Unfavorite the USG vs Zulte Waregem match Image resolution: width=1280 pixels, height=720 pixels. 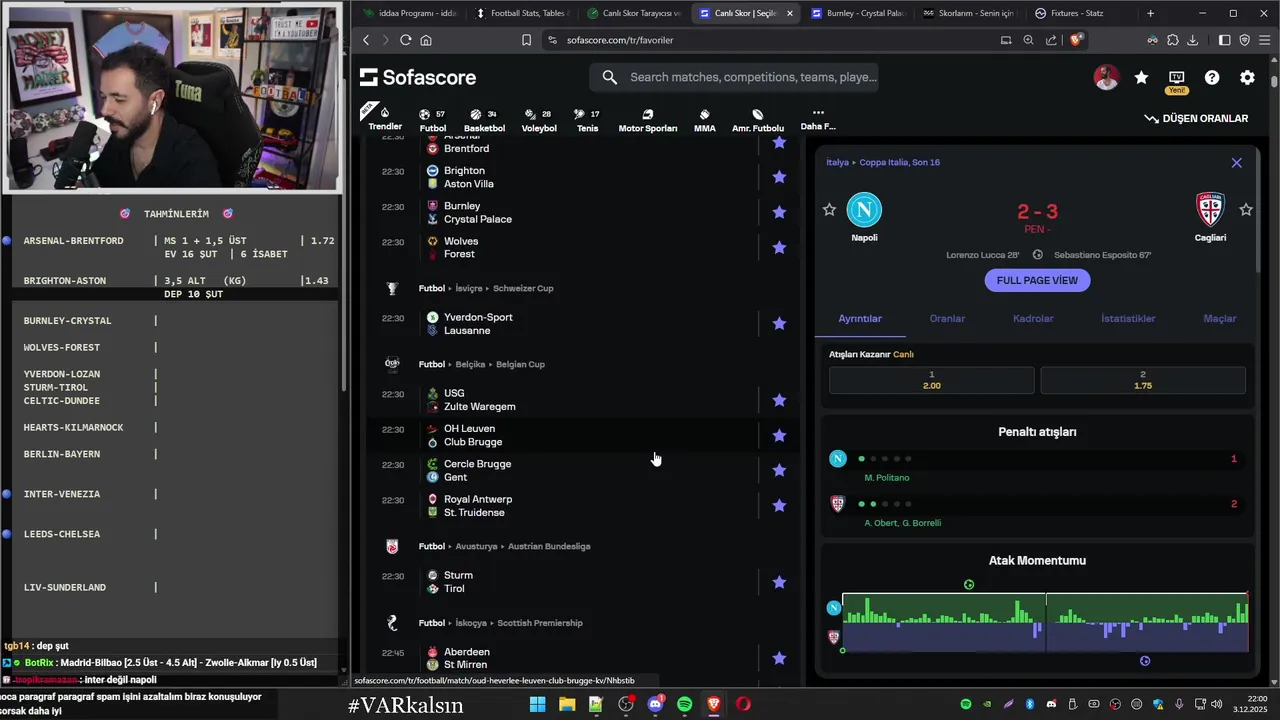(x=779, y=400)
